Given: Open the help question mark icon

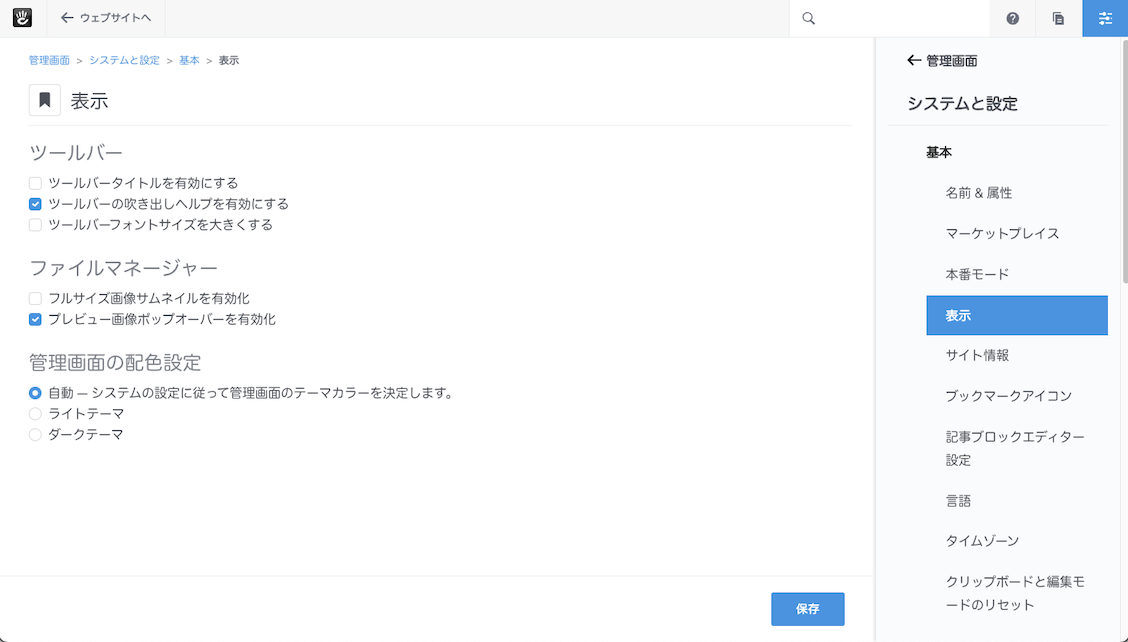Looking at the screenshot, I should [1012, 19].
